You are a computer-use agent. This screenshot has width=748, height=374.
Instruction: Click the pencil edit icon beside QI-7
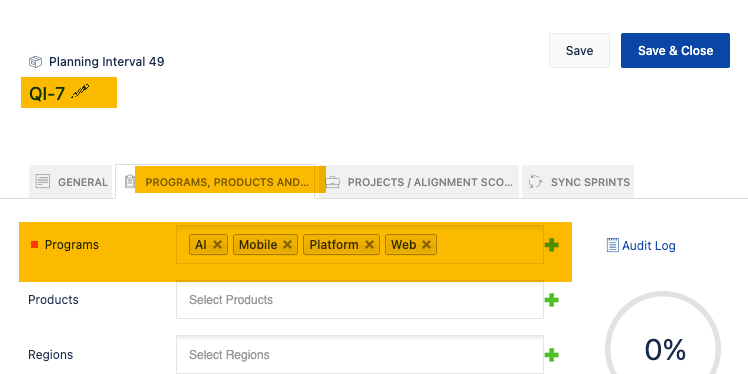[80, 91]
